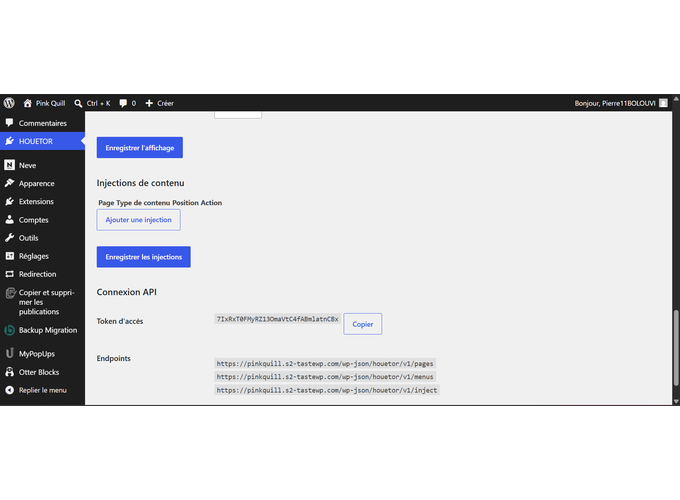Click the houetor/v1/inject endpoint URL
The image size is (680, 500).
pyautogui.click(x=327, y=390)
